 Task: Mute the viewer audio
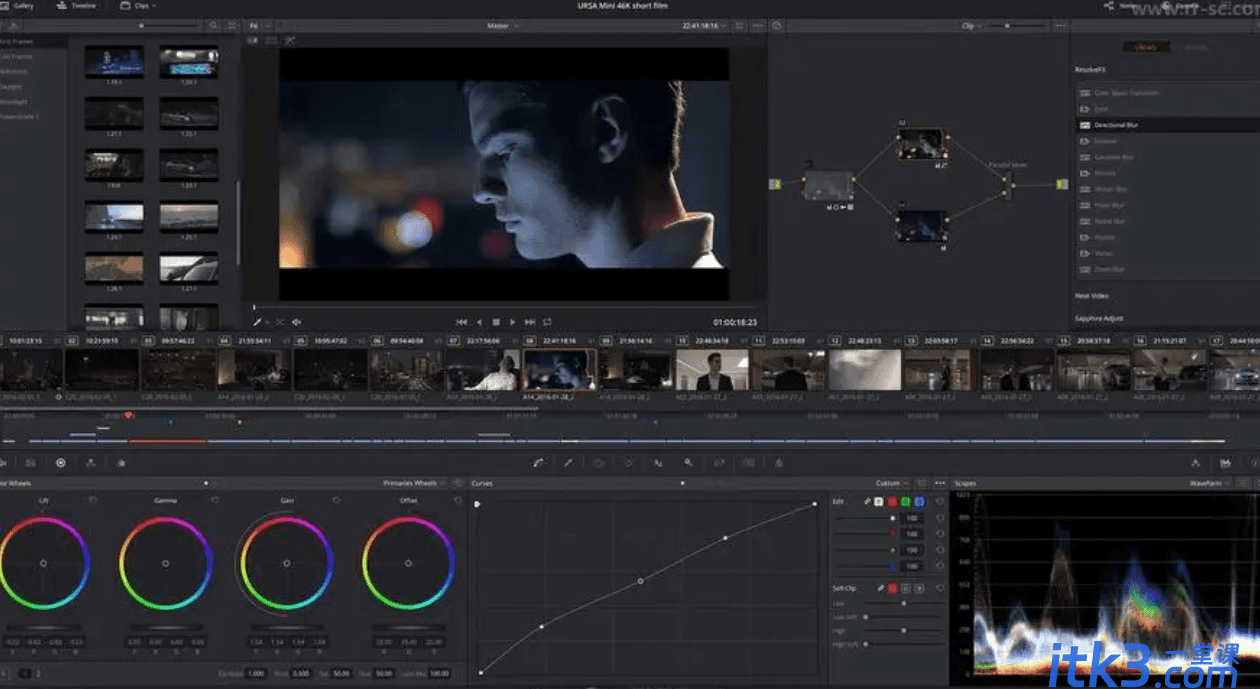(x=297, y=322)
